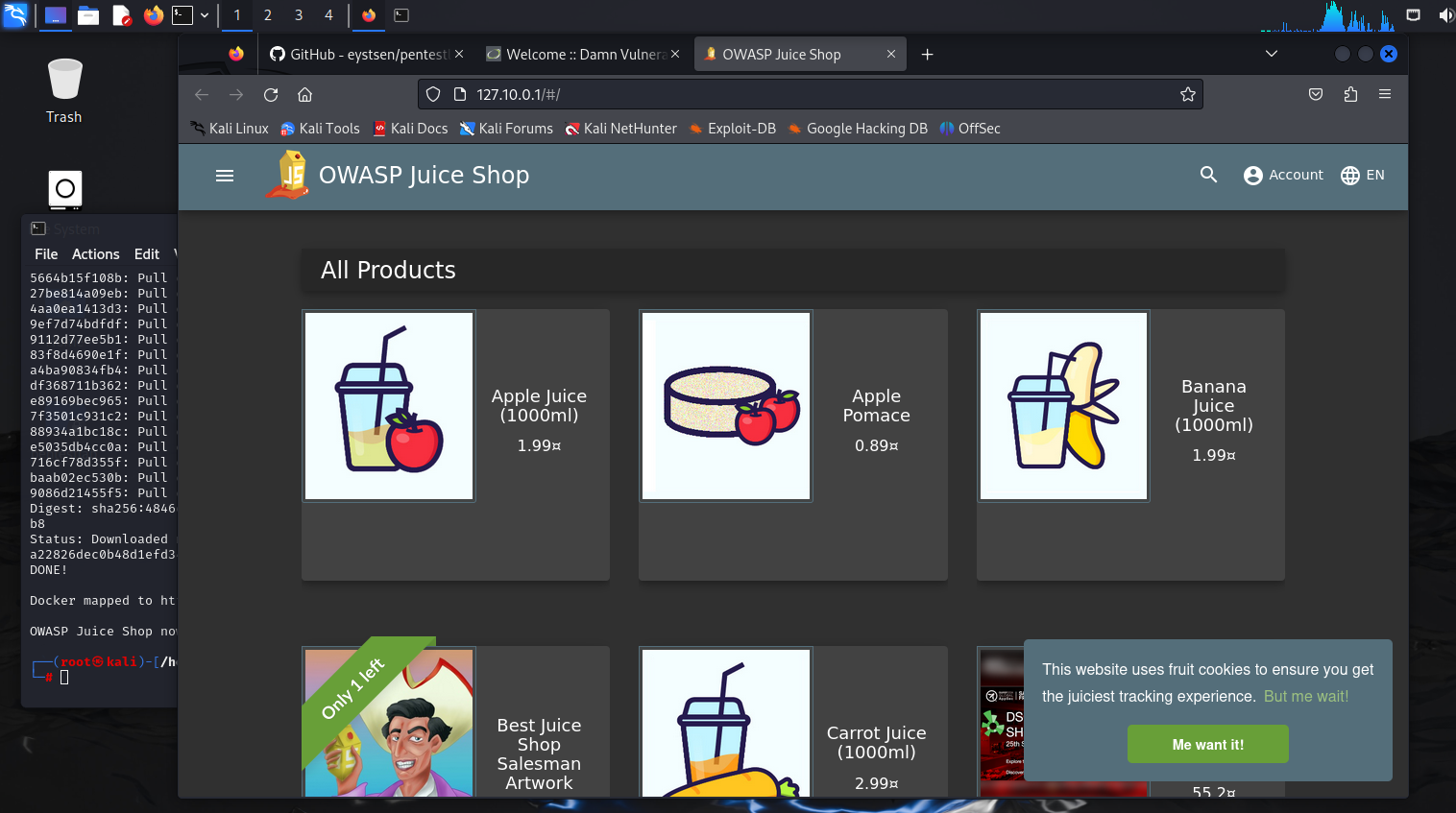Expand the terminal launcher dropdown arrow
This screenshot has height=813, width=1456.
(205, 15)
